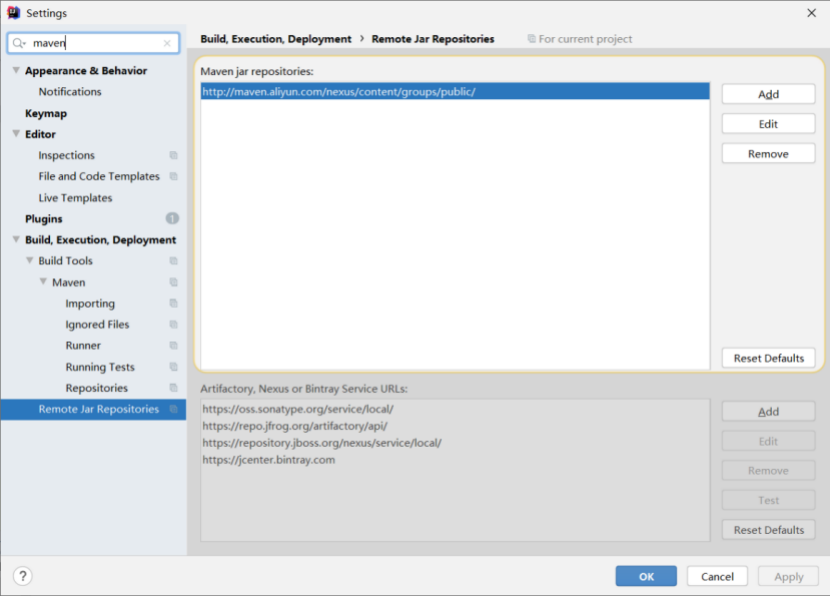Remove the selected aliyun repository
This screenshot has width=832, height=596.
point(768,153)
